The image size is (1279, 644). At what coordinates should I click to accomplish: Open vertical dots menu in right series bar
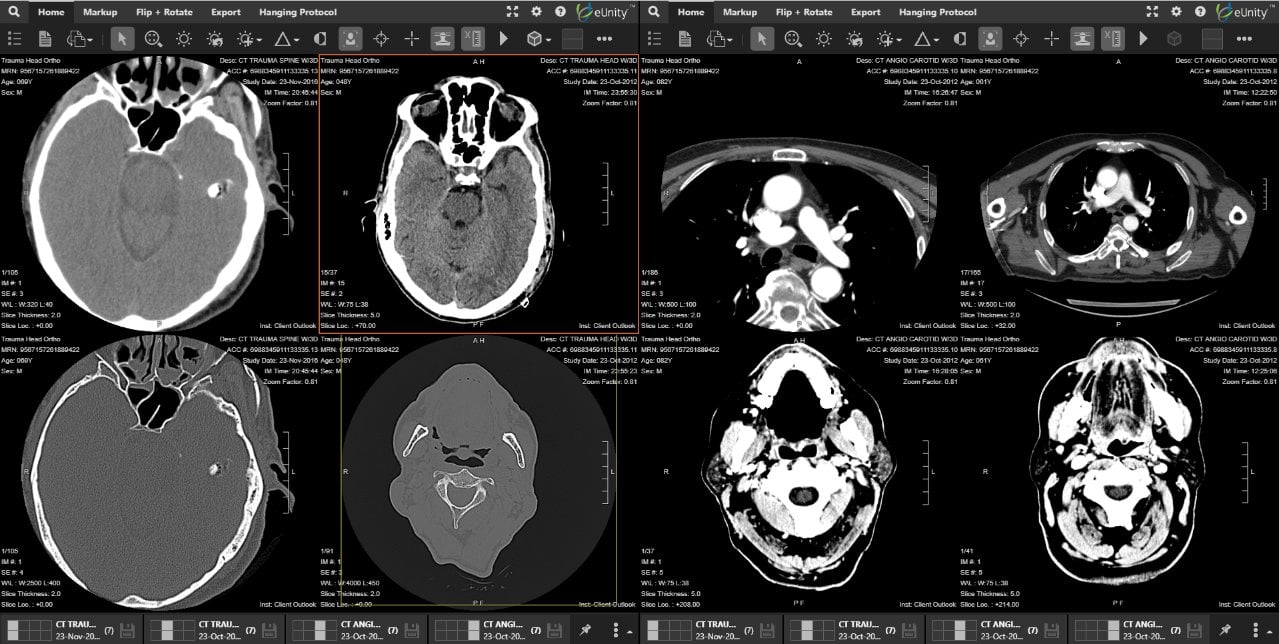tap(1255, 631)
